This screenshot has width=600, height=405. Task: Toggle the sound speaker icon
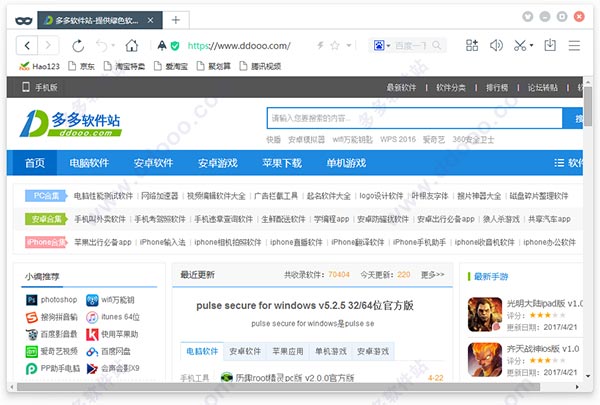tap(496, 46)
